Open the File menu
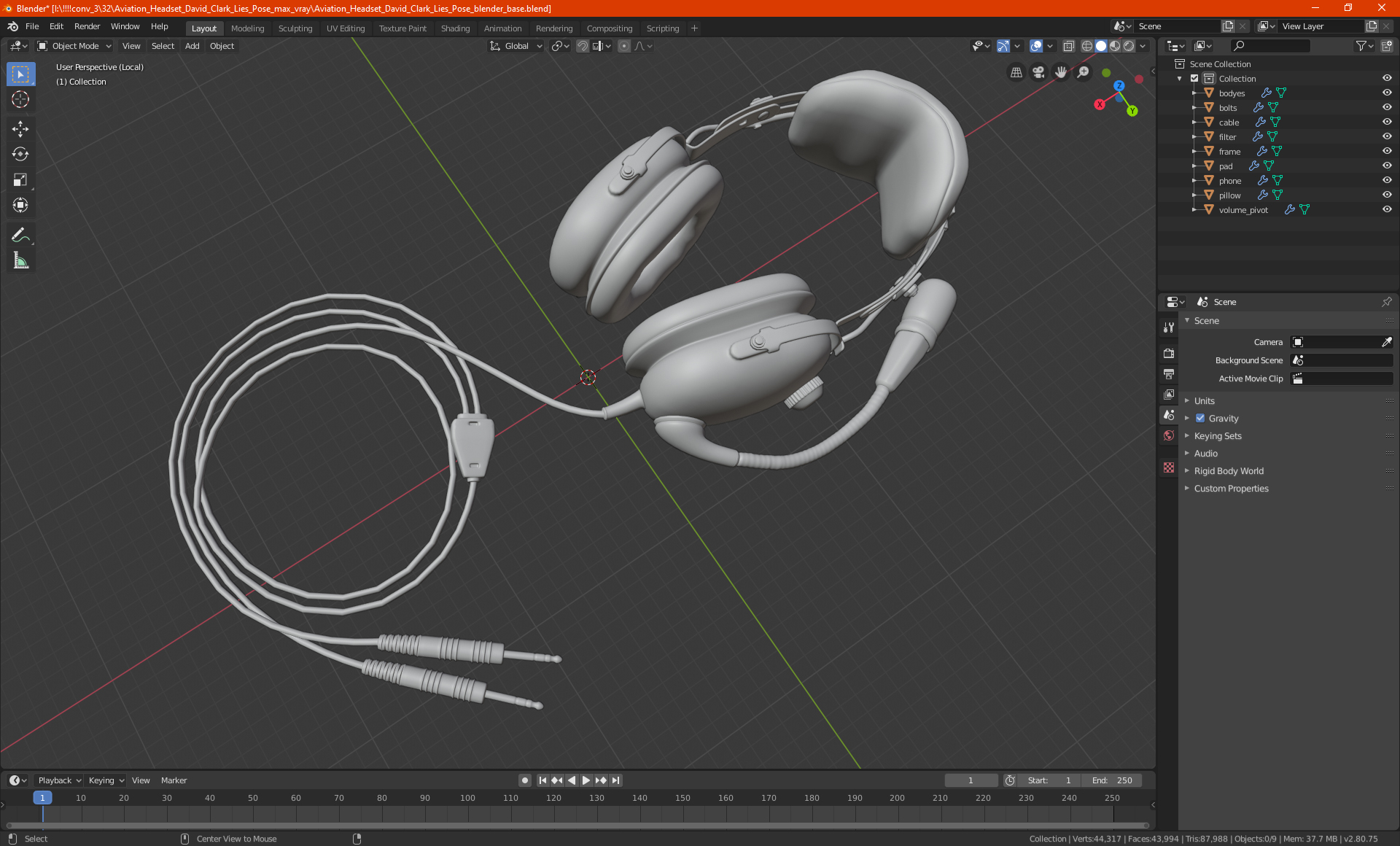Image resolution: width=1400 pixels, height=846 pixels. [x=32, y=26]
